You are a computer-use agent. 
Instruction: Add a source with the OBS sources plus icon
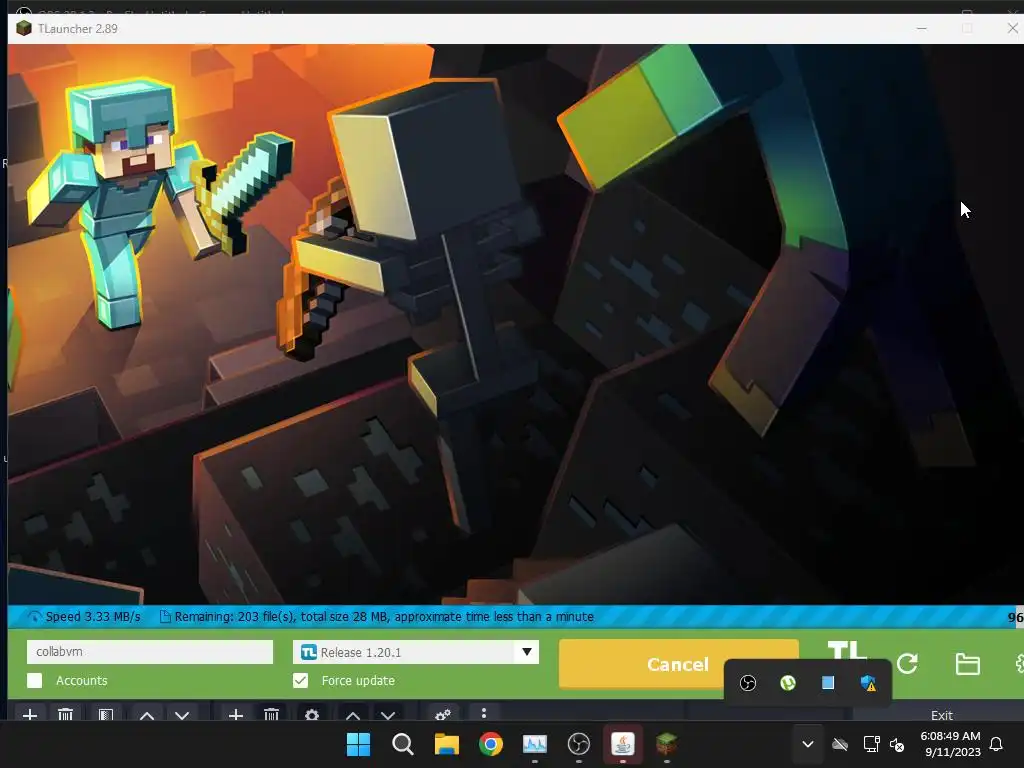point(236,715)
